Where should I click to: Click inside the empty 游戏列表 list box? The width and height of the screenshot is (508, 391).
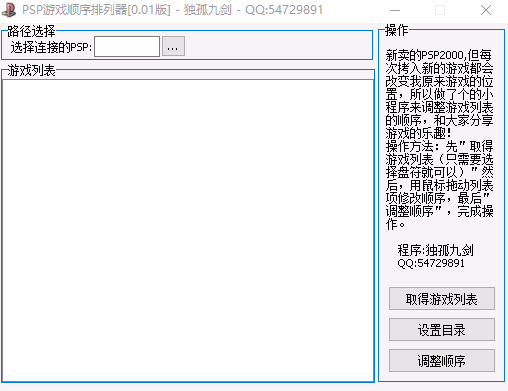(188, 231)
